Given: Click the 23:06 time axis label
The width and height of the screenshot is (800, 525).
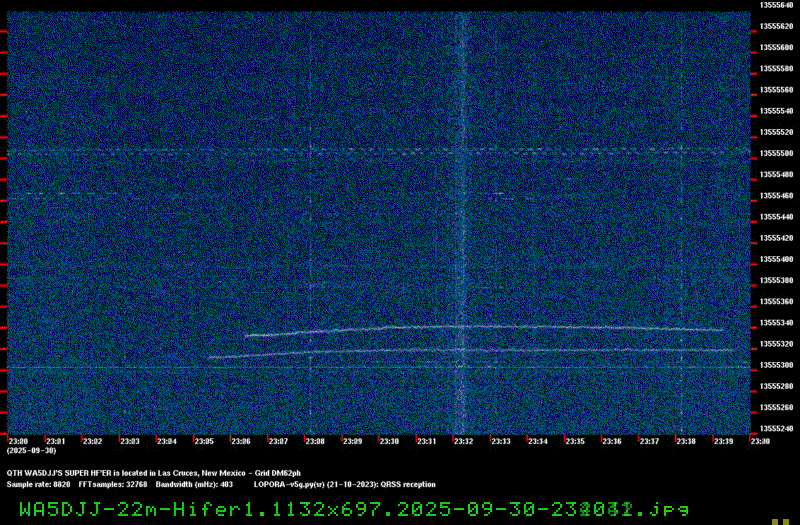Looking at the screenshot, I should pos(241,441).
